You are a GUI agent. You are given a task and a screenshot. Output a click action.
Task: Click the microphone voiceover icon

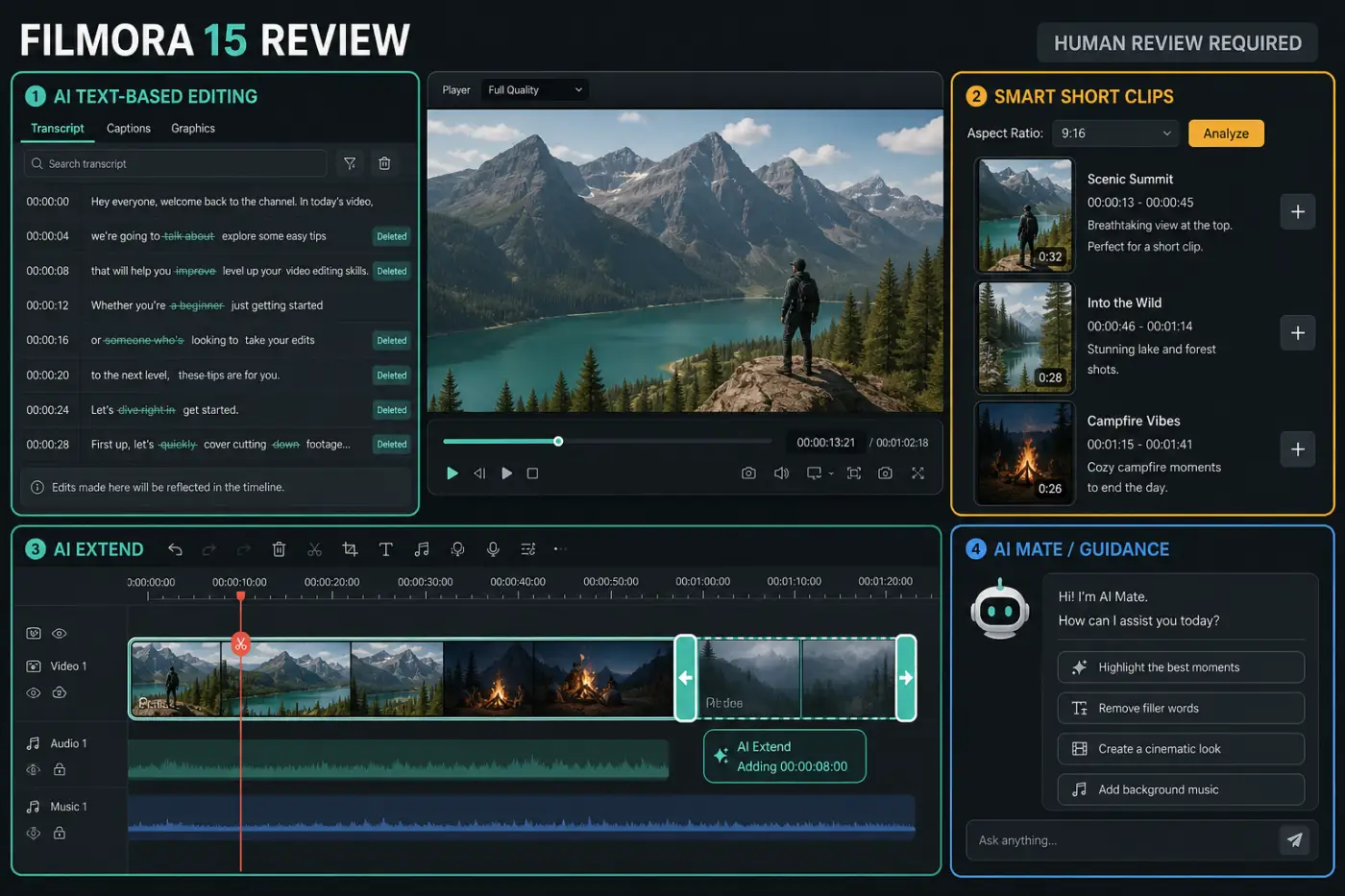[x=493, y=549]
